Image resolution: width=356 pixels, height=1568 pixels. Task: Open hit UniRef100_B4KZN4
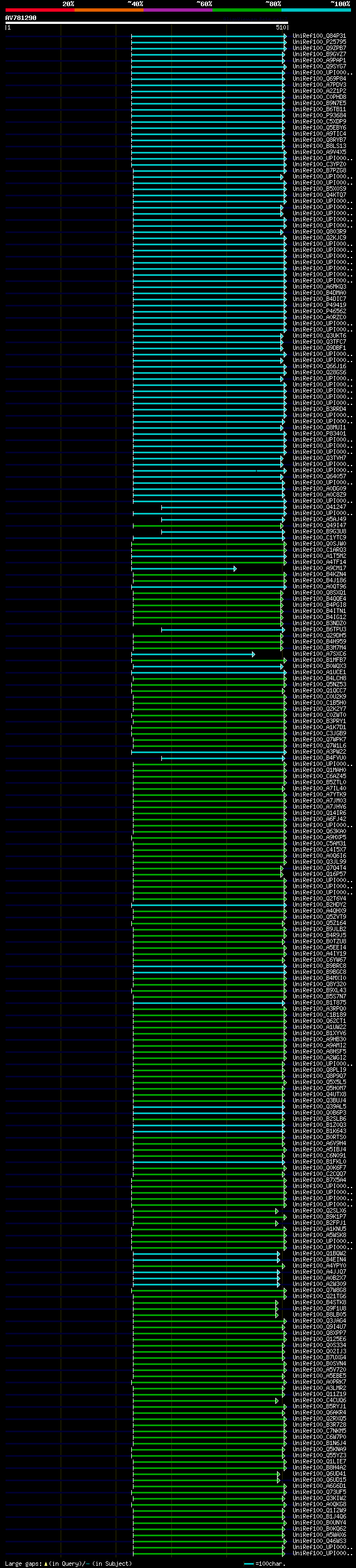point(319,575)
